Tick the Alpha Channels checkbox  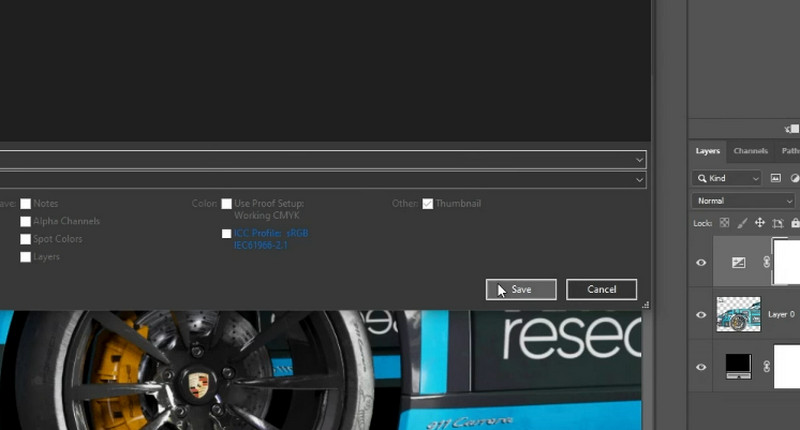coord(26,221)
